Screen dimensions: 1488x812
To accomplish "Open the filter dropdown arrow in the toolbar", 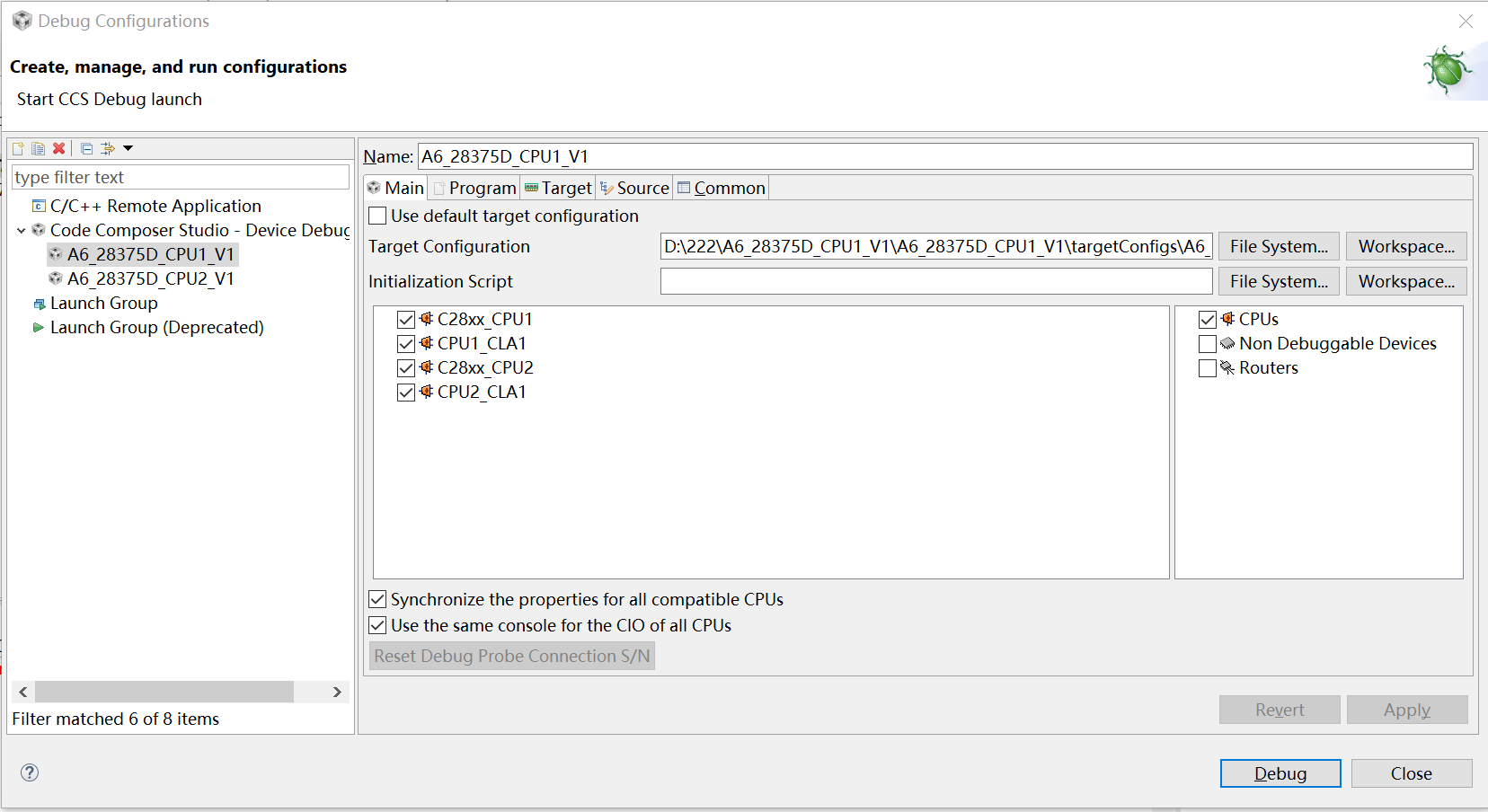I will (x=128, y=149).
